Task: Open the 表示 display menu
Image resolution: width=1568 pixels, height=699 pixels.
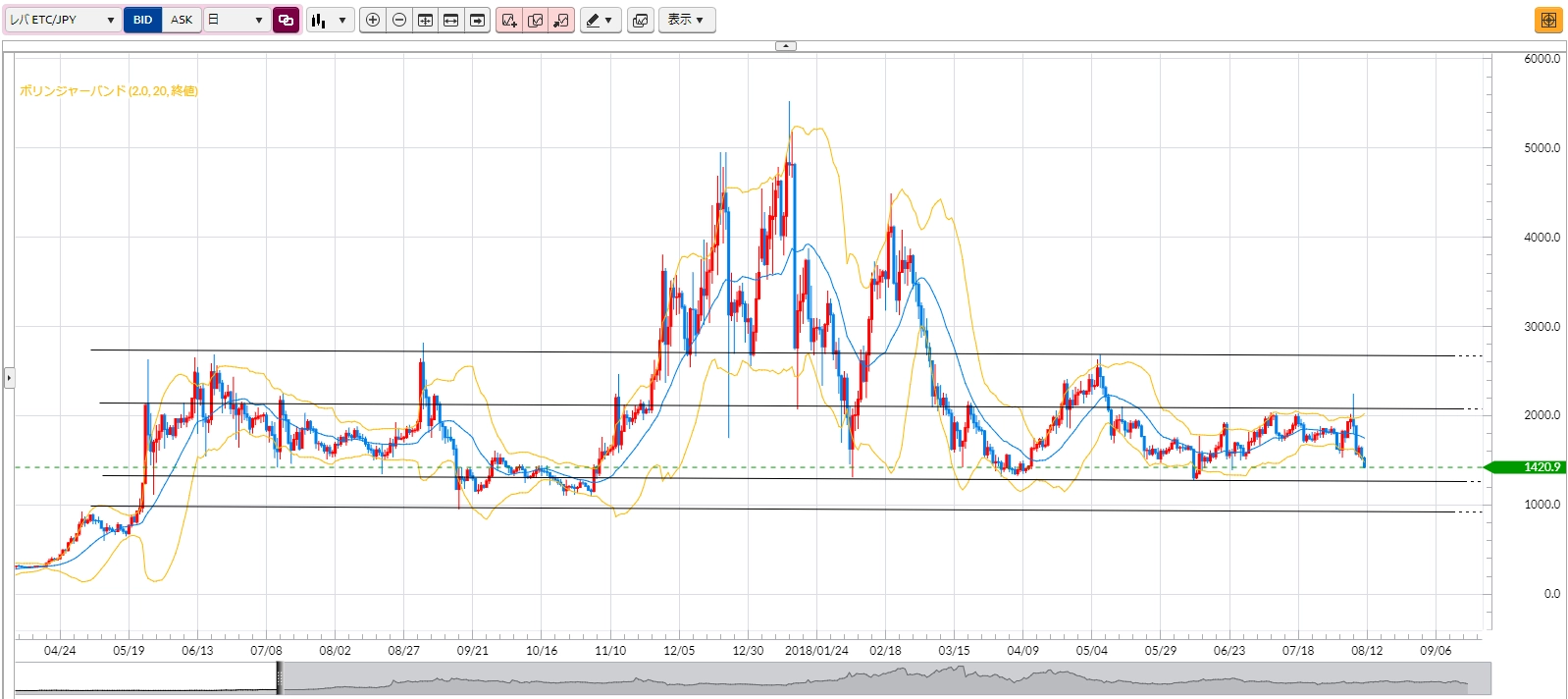Action: (686, 20)
